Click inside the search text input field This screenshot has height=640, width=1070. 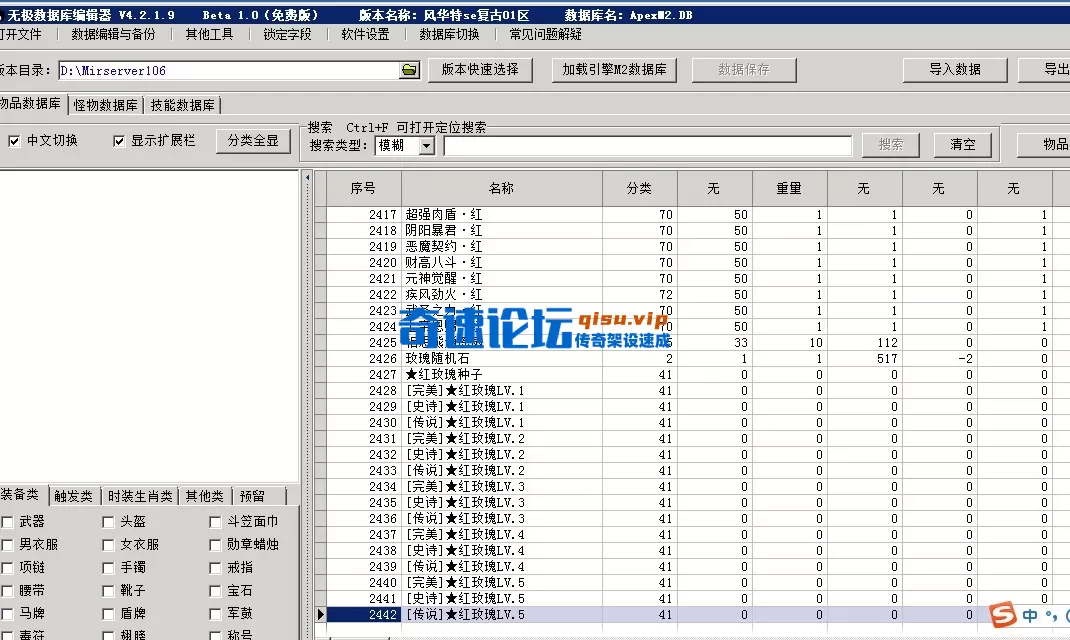pos(650,144)
